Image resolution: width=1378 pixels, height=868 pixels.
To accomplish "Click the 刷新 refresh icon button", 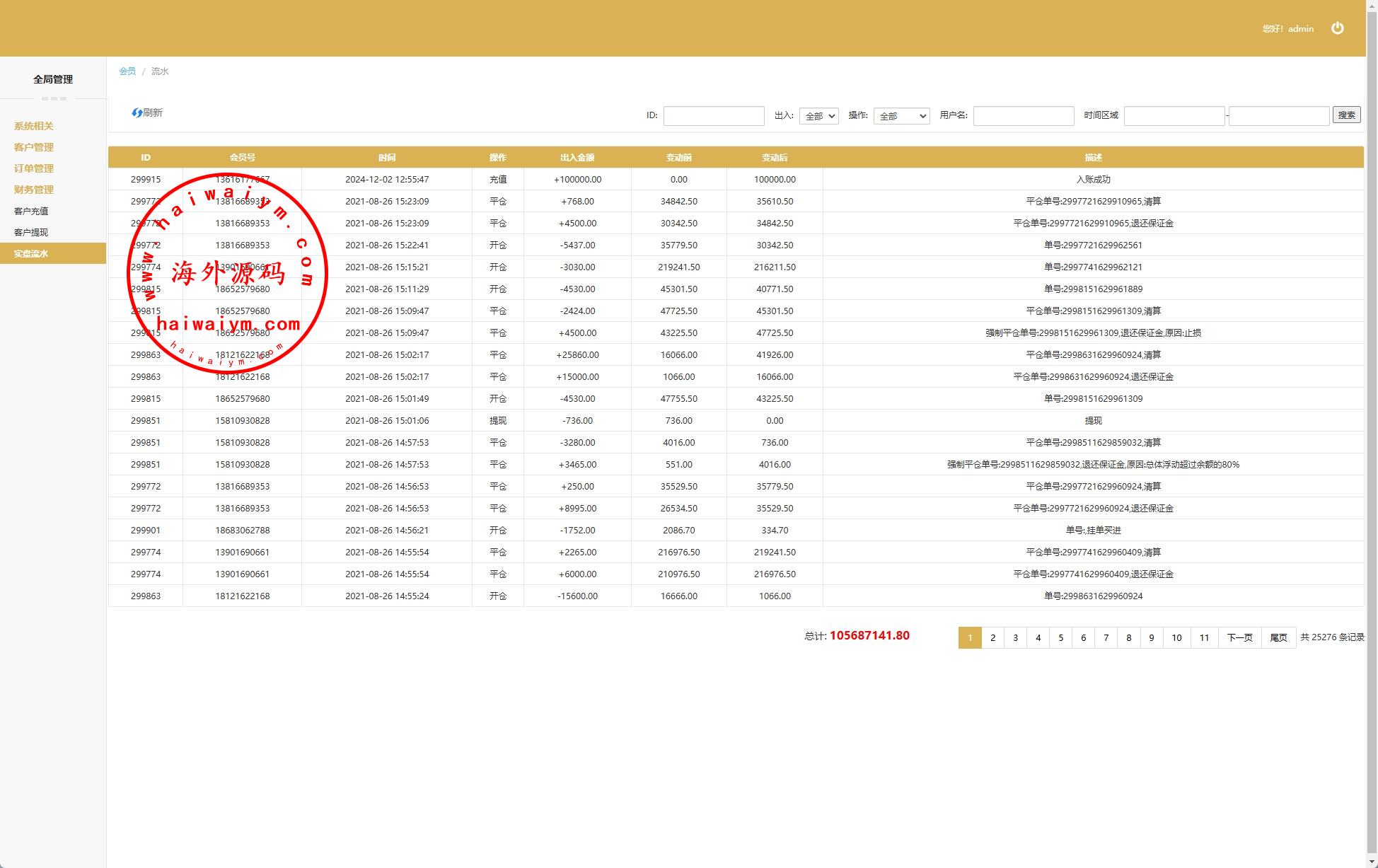I will click(146, 112).
